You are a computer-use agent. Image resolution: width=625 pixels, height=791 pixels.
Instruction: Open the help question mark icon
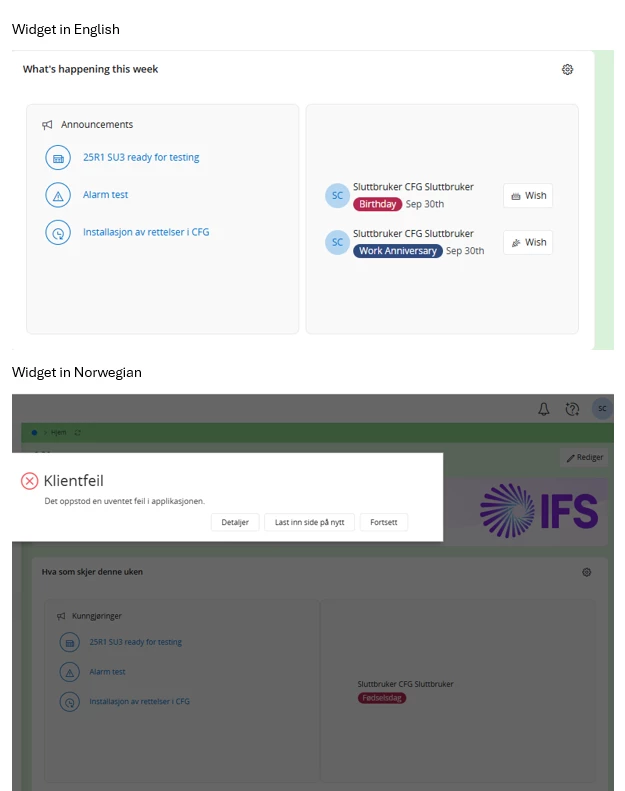(x=572, y=409)
